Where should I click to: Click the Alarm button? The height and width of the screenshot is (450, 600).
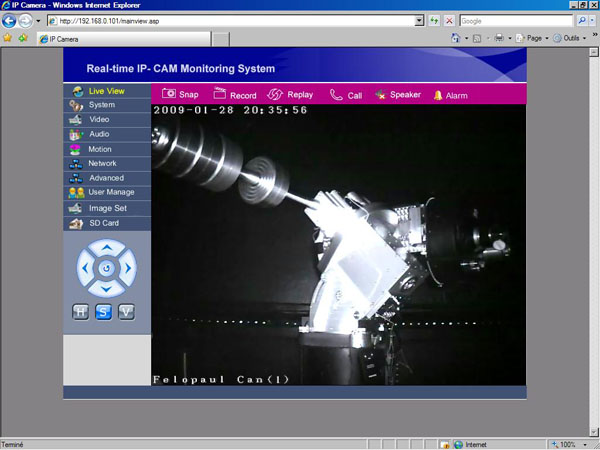(450, 95)
